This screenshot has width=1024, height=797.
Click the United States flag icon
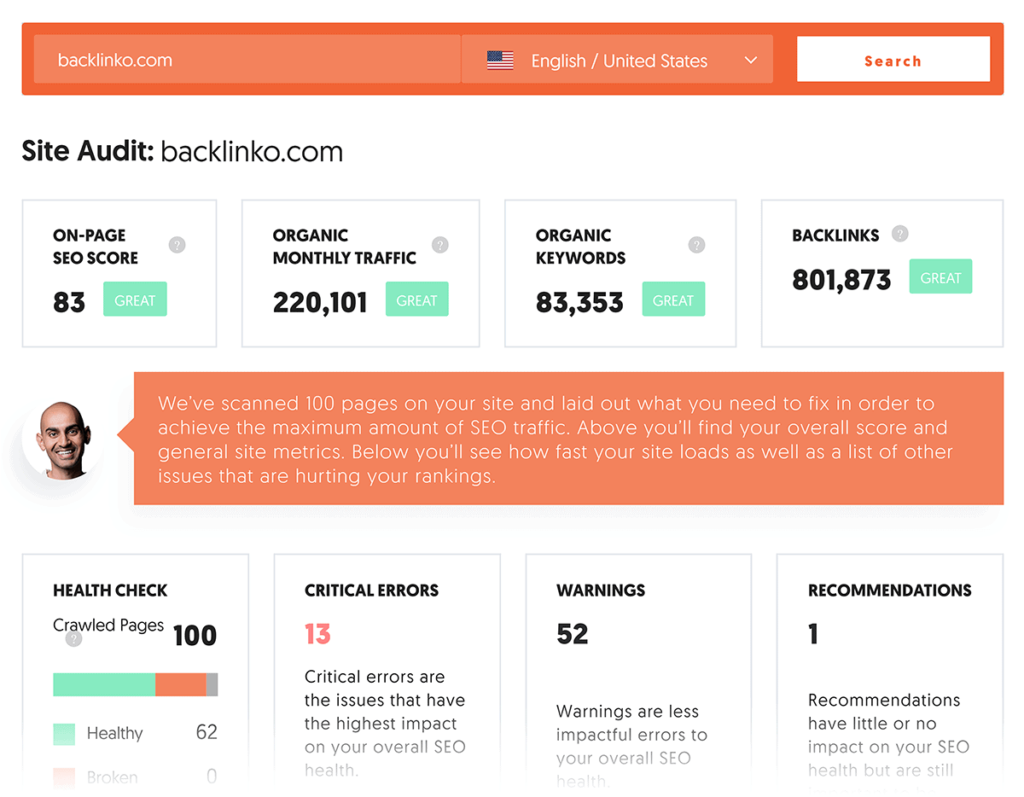click(500, 61)
